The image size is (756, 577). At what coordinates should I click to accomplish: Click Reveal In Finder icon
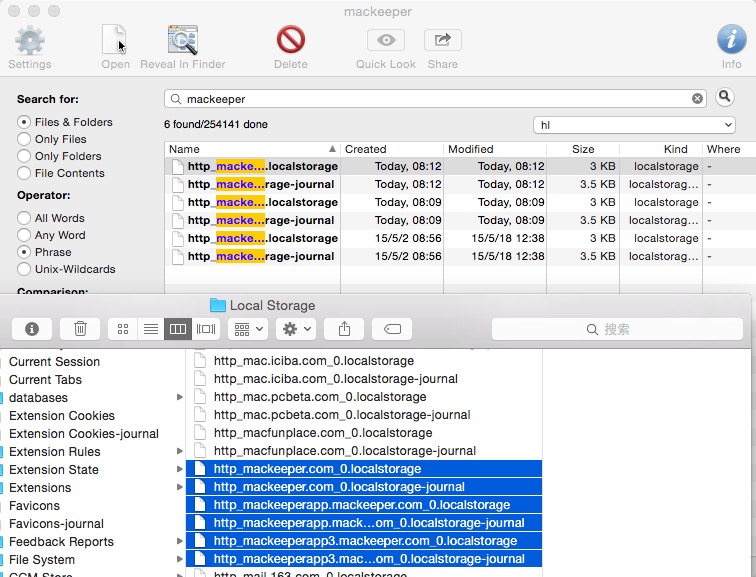183,40
